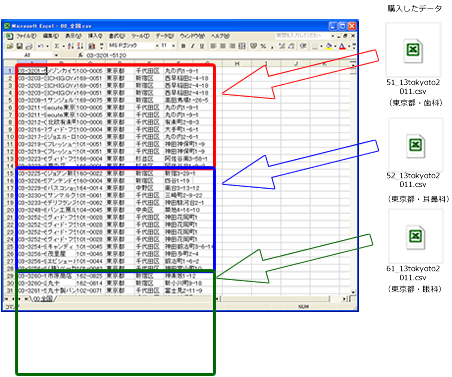
Task: Switch to the 00_全国 sheet tab
Action: (x=43, y=299)
